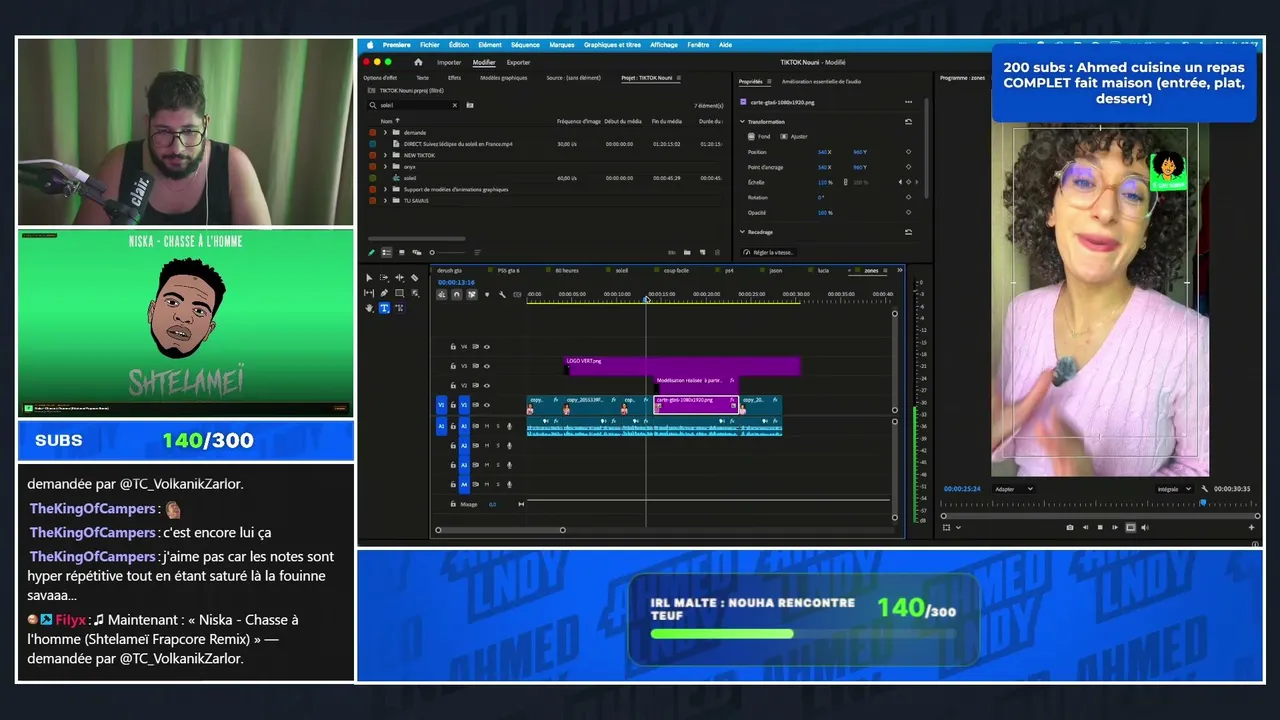Clear the soleil search field
The height and width of the screenshot is (720, 1280).
point(454,105)
